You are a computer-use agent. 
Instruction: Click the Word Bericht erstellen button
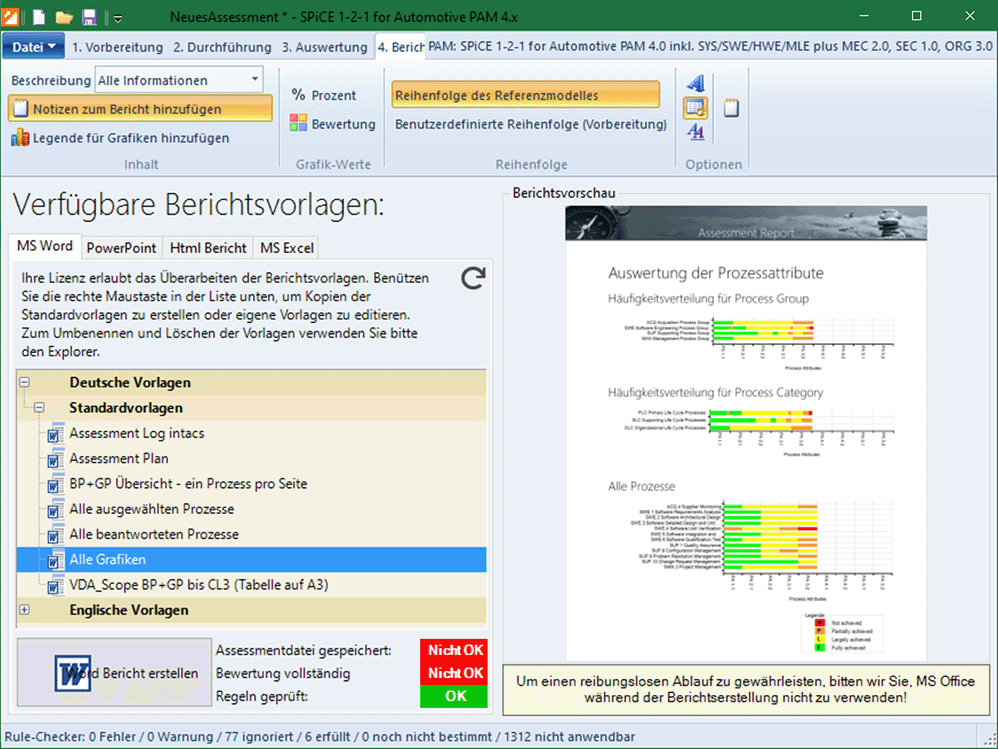[x=115, y=673]
